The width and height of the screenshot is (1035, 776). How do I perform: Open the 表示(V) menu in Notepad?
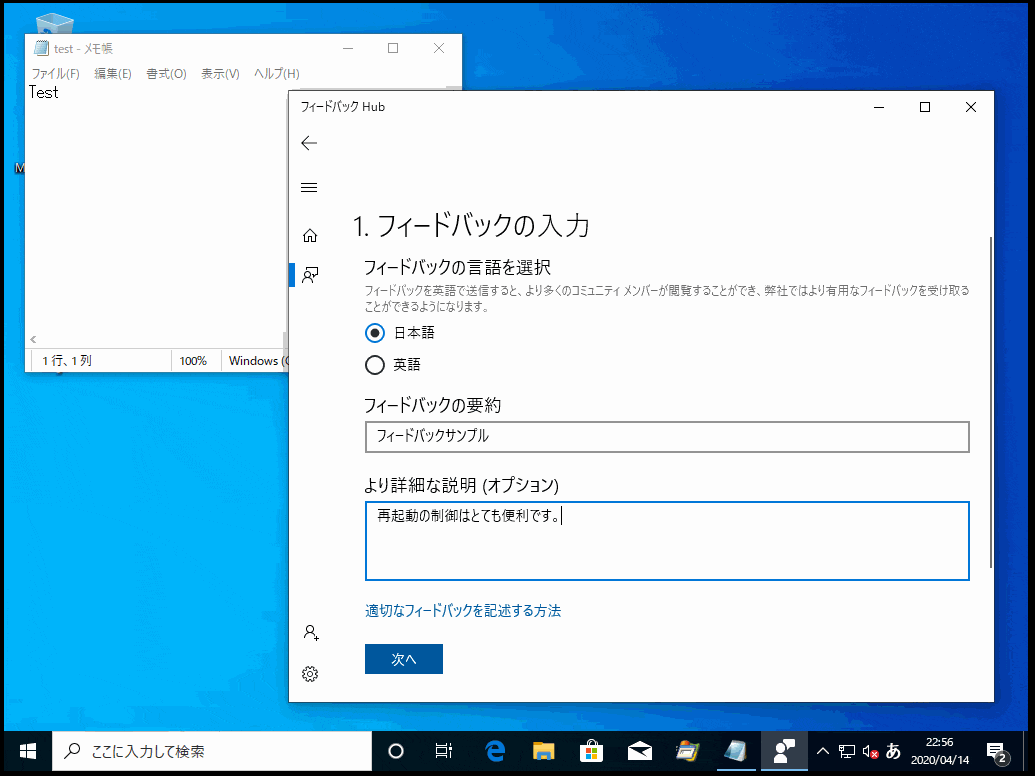(x=220, y=73)
